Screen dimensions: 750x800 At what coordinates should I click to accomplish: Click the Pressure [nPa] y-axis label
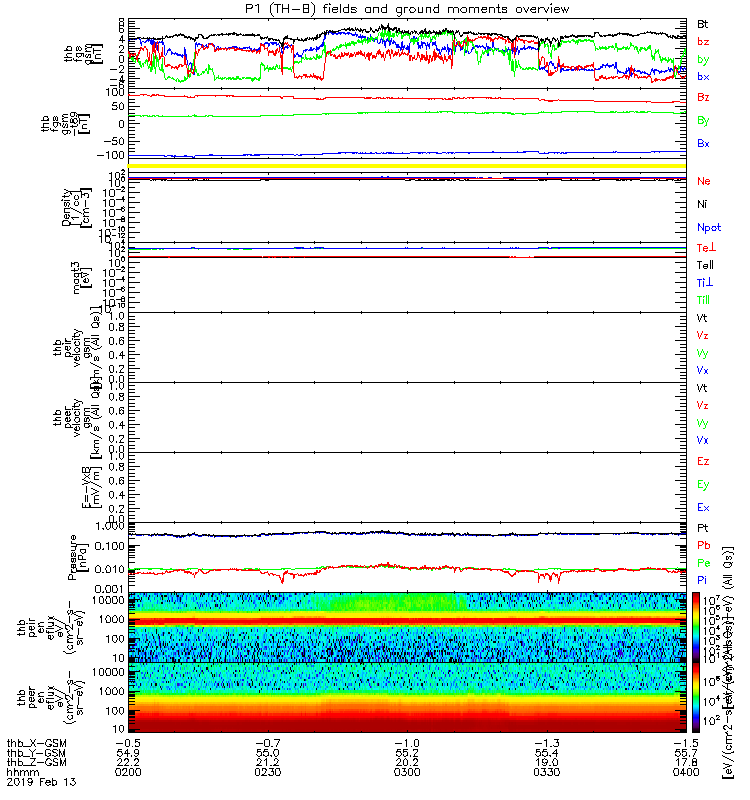(78, 557)
